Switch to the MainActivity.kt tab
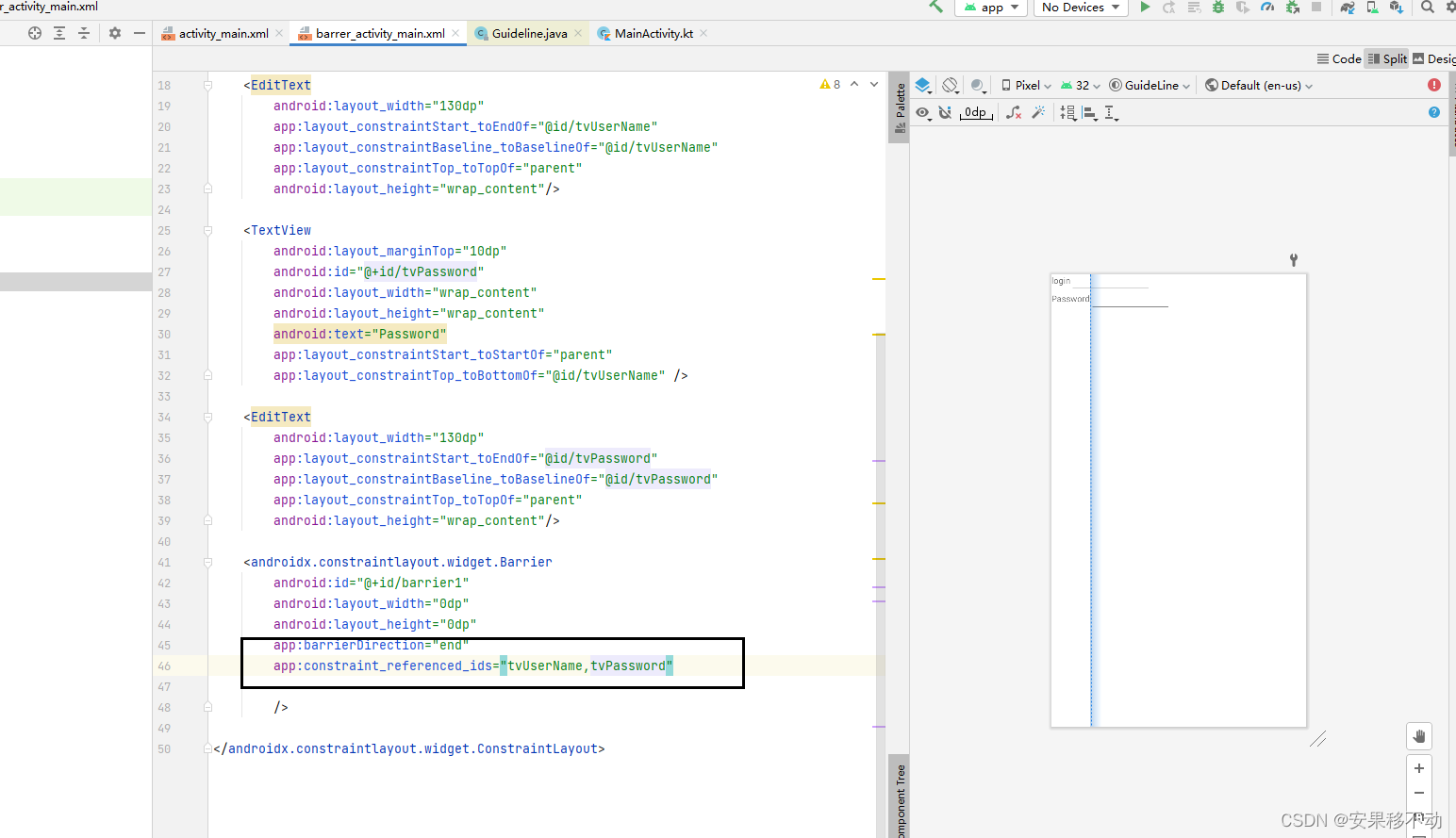1456x838 pixels. [x=655, y=32]
